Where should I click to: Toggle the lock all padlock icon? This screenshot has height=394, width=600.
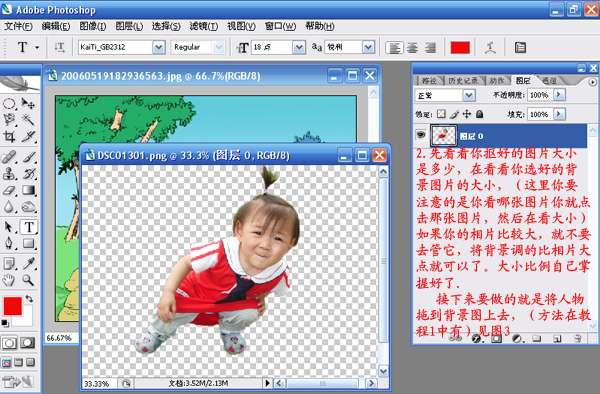[x=479, y=114]
